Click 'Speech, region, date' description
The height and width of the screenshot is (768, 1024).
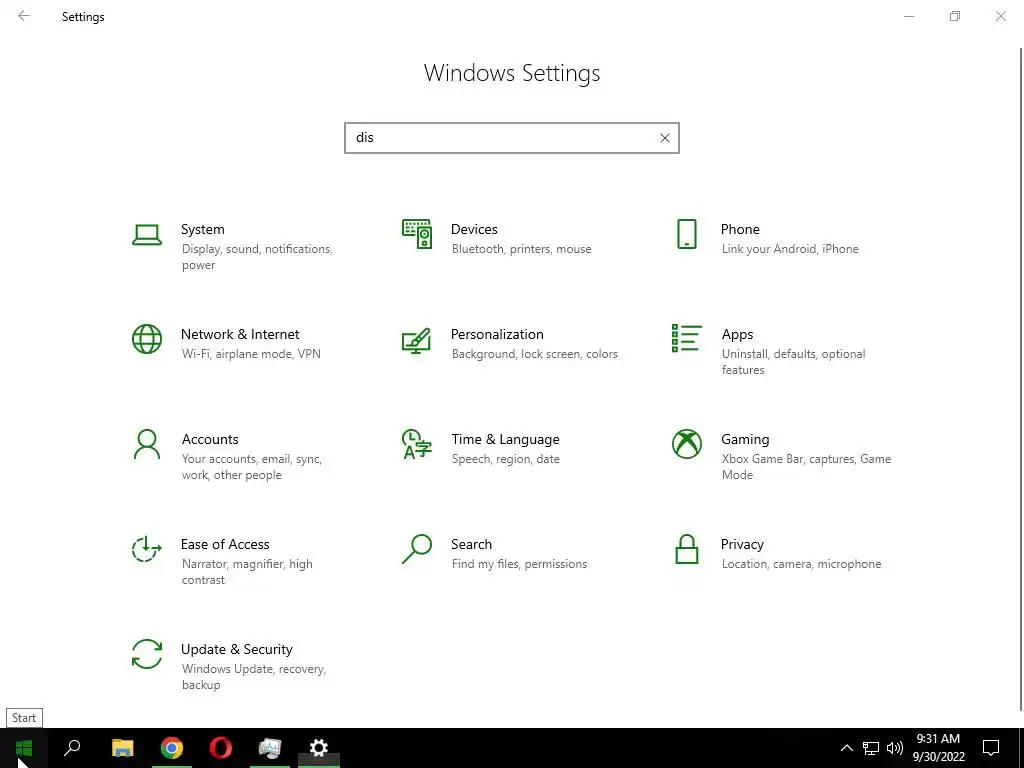(x=505, y=459)
